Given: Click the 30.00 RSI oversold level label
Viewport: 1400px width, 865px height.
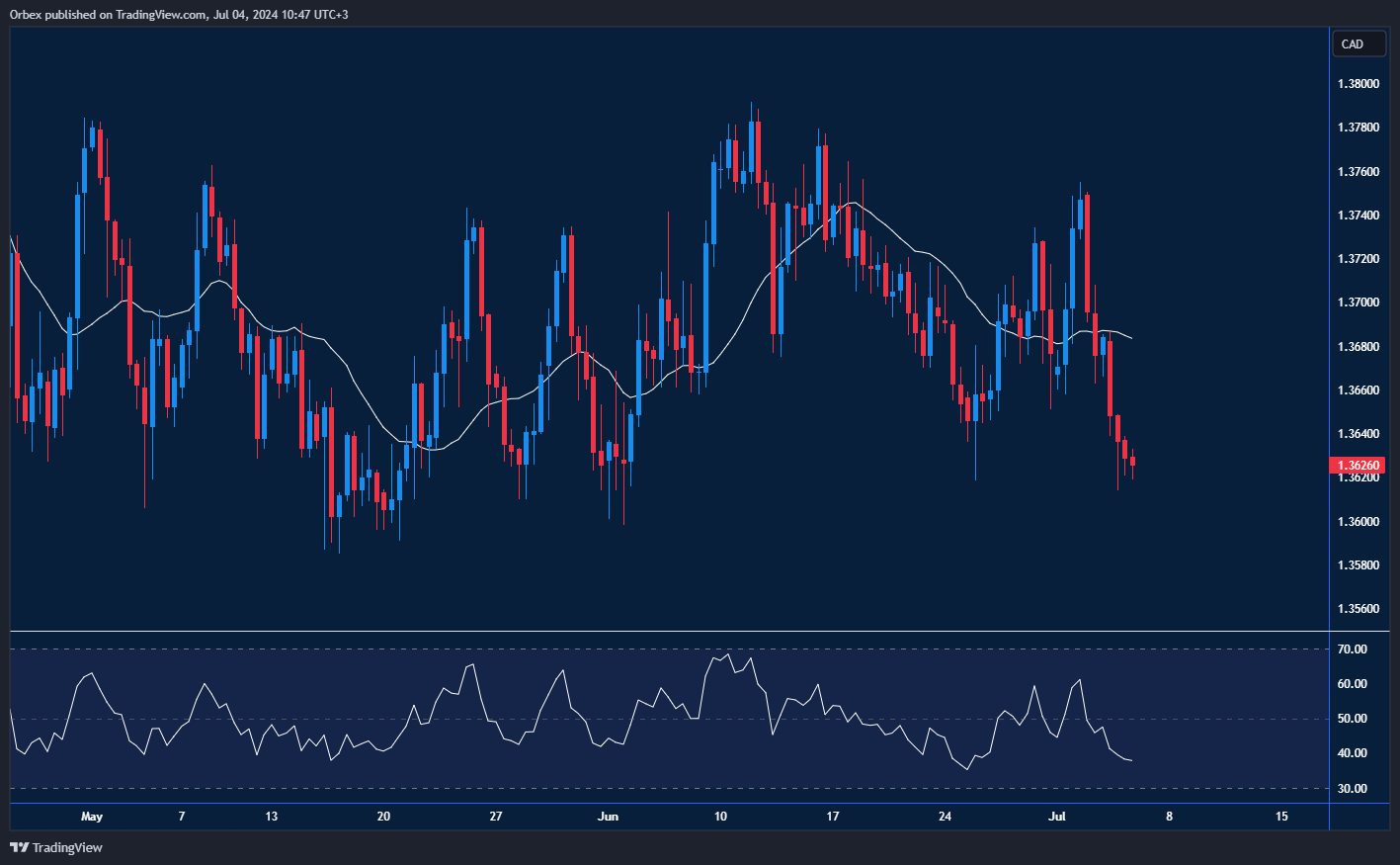Looking at the screenshot, I should coord(1353,789).
